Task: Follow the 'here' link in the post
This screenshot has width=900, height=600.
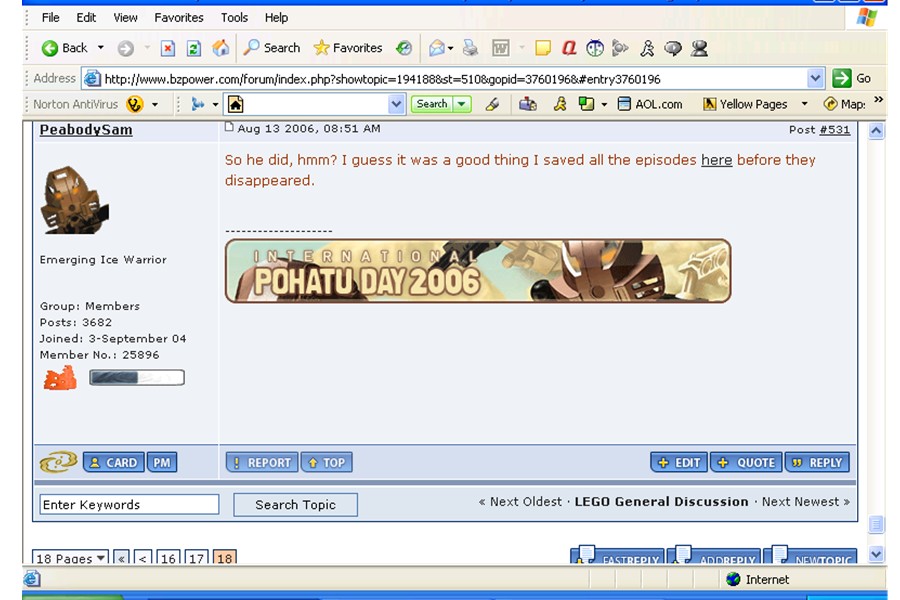Action: point(716,160)
